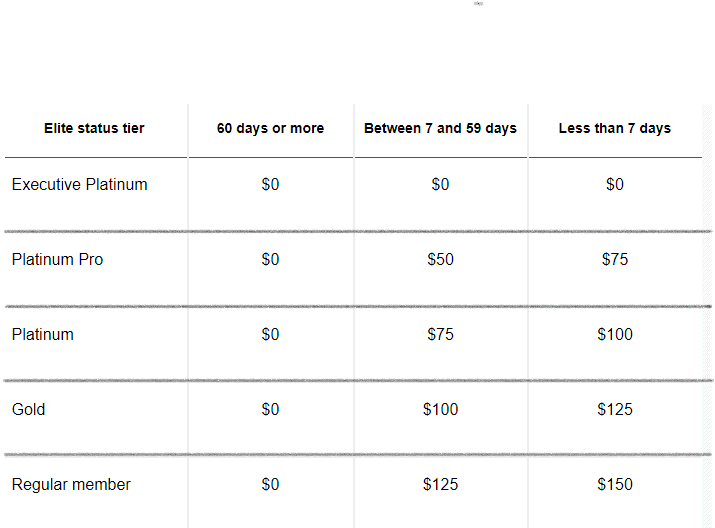Click the Platinum tier row label
The width and height of the screenshot is (715, 528).
point(42,334)
